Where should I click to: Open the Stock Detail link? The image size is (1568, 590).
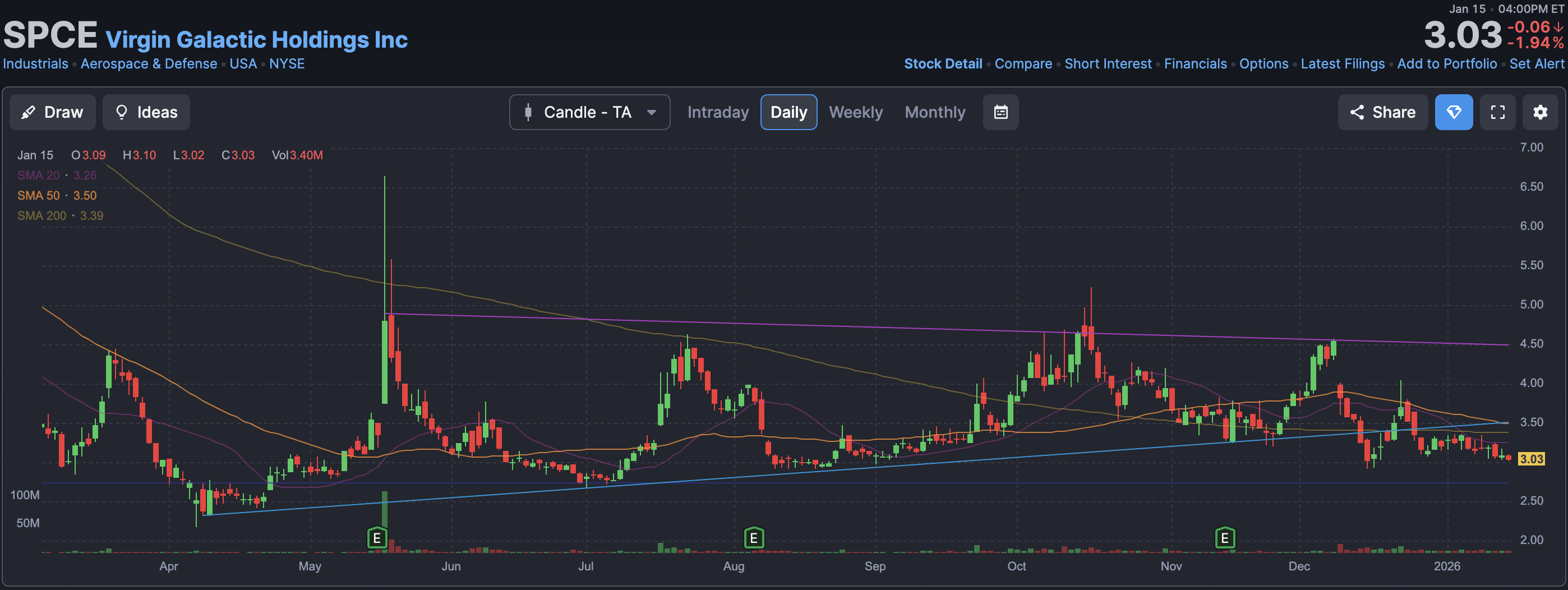(x=943, y=64)
